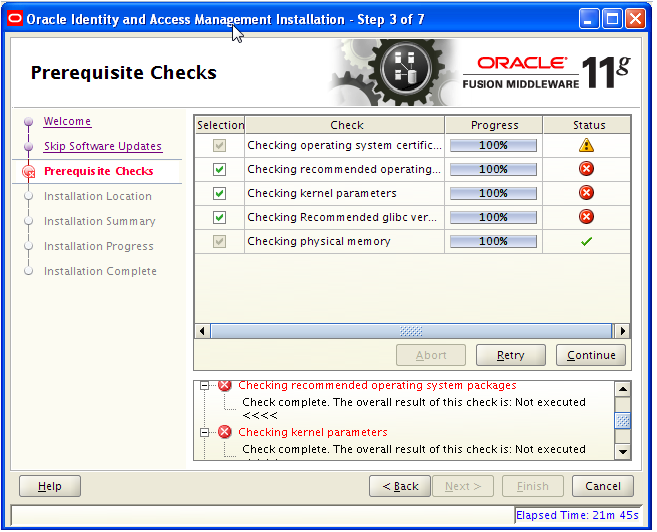Click the Installation Complete step bullet
The width and height of the screenshot is (657, 532).
(x=28, y=271)
